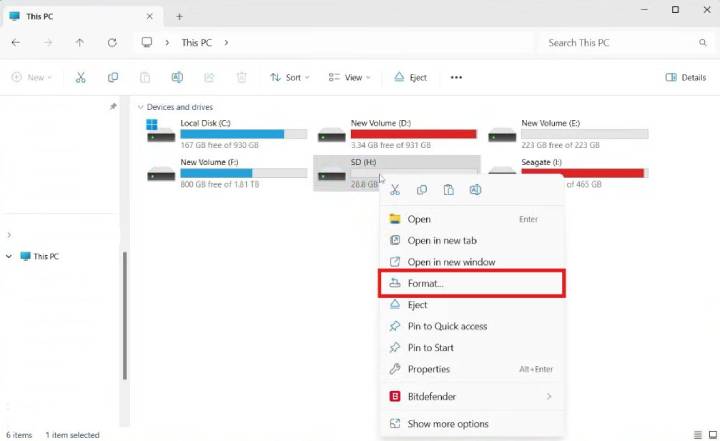Open the New dropdown
Image resolution: width=720 pixels, height=441 pixels.
[x=31, y=77]
